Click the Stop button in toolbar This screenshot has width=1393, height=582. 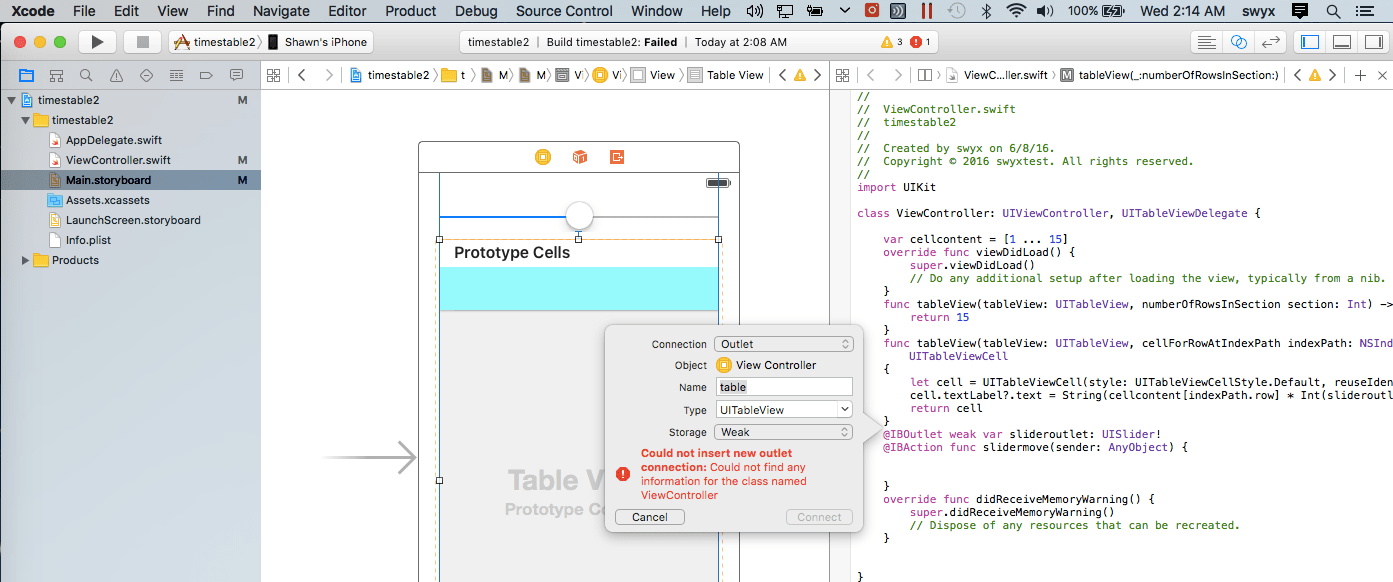[x=142, y=42]
